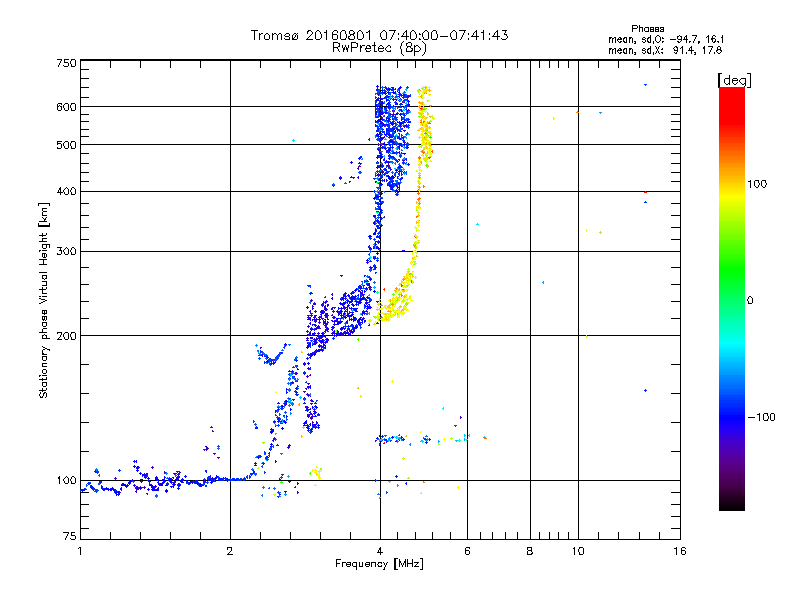Click the '400' y-axis tick label
This screenshot has width=800, height=600.
pos(66,191)
